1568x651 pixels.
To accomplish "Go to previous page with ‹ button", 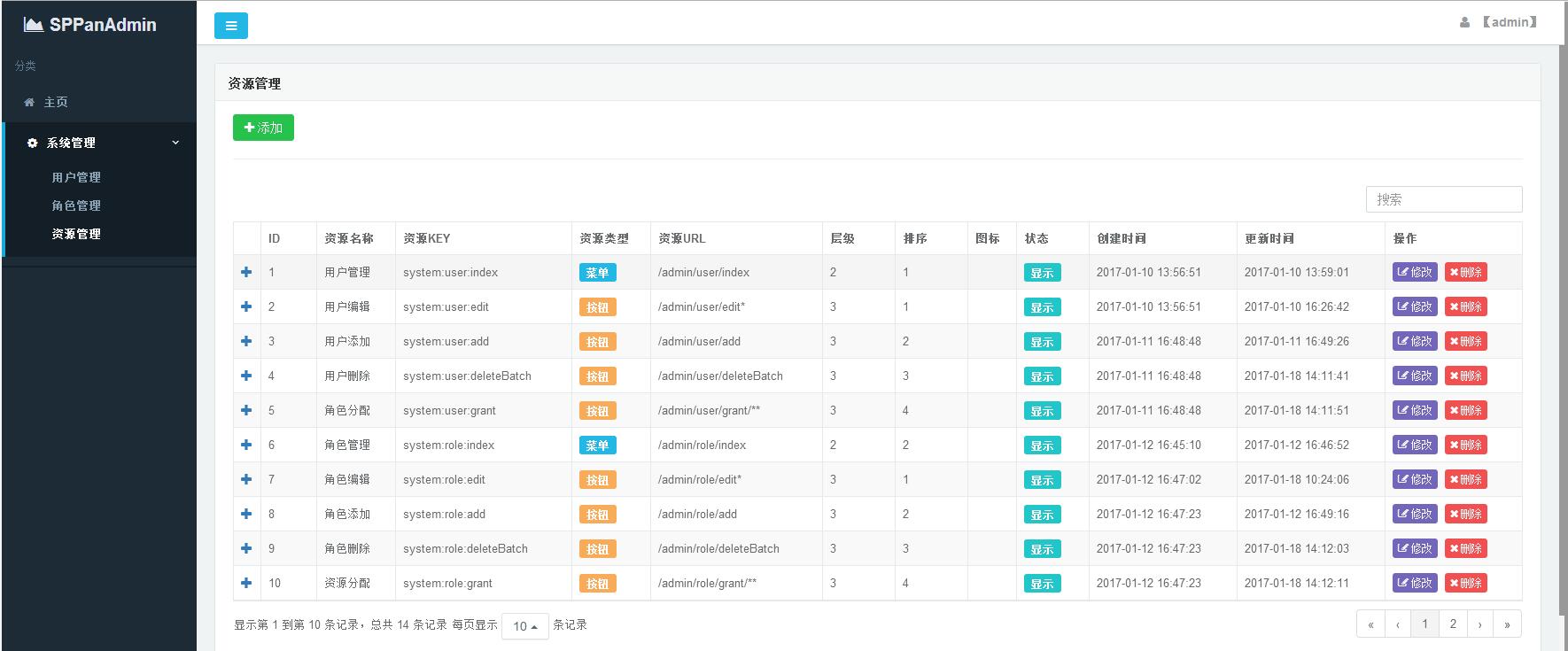I will coord(1398,624).
